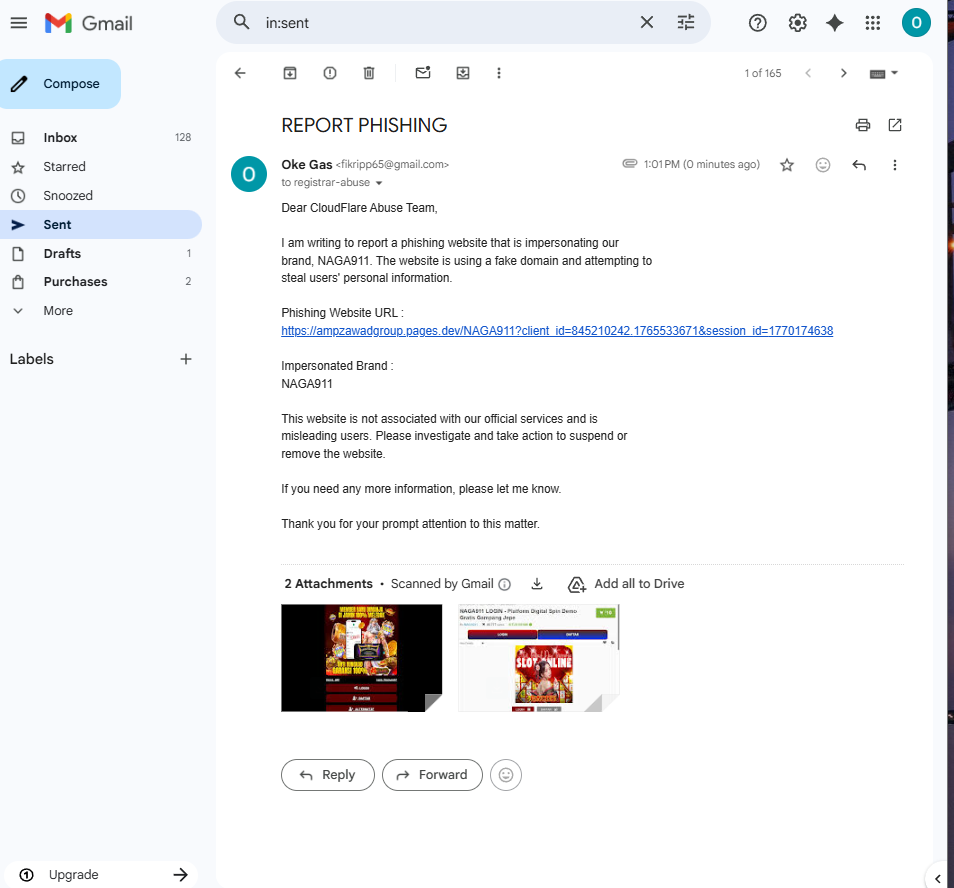
Task: Show recipient details dropdown arrow
Action: pyautogui.click(x=379, y=183)
